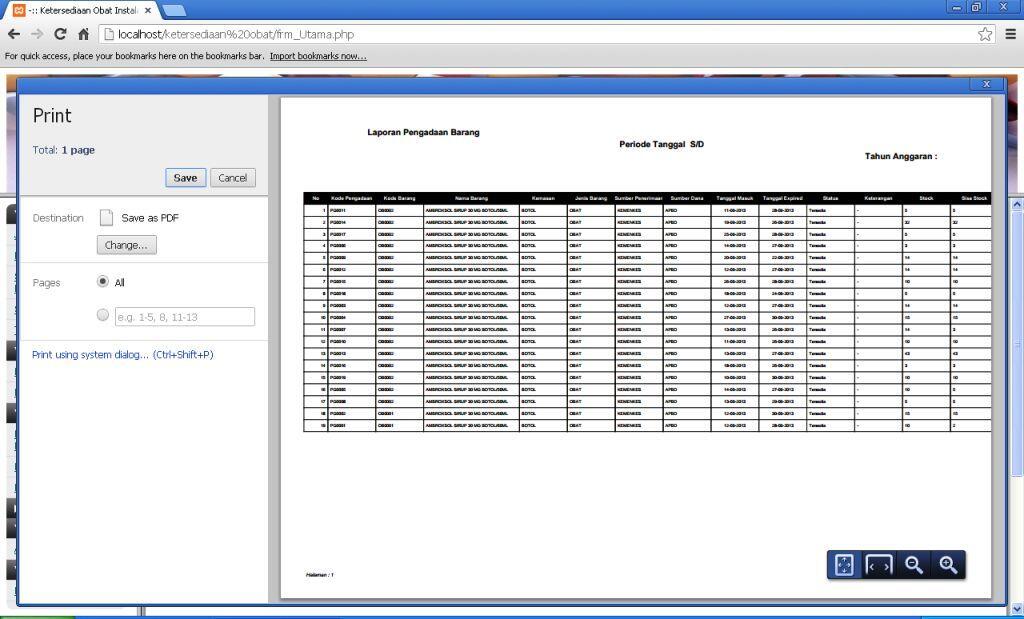The height and width of the screenshot is (619, 1024).
Task: Click the page range input field
Action: pos(185,317)
